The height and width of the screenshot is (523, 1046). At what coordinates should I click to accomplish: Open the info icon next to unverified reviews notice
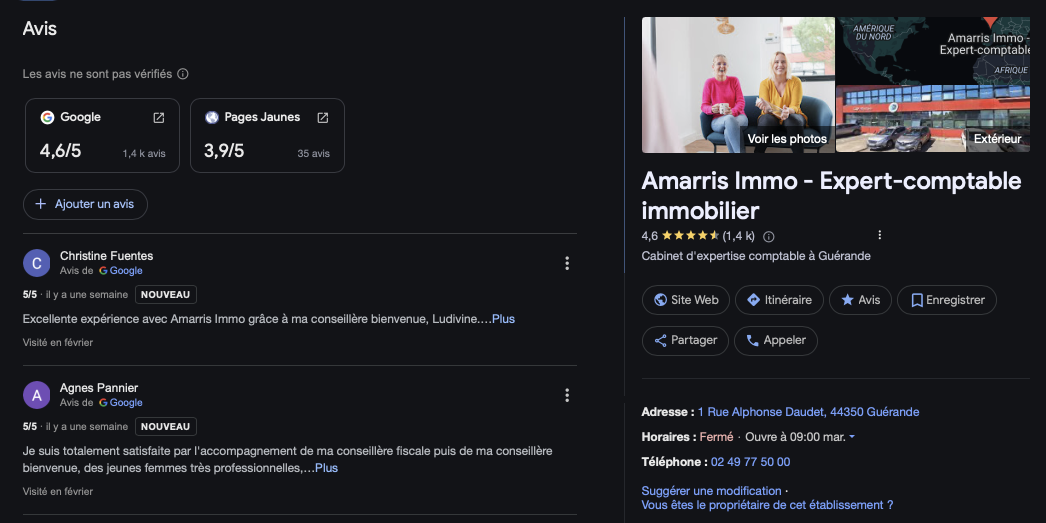tap(183, 74)
